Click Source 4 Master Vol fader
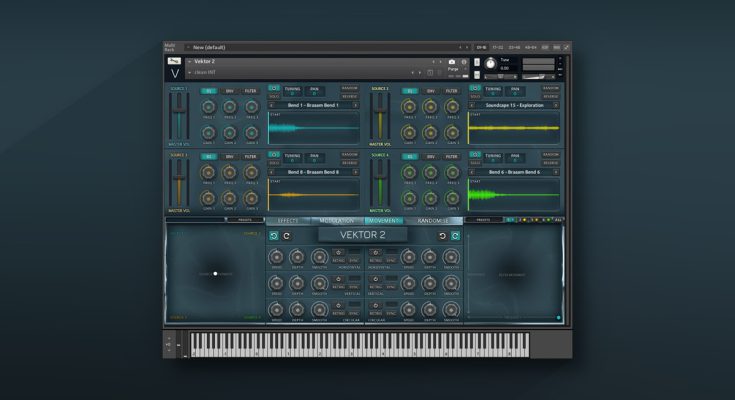 coord(380,177)
